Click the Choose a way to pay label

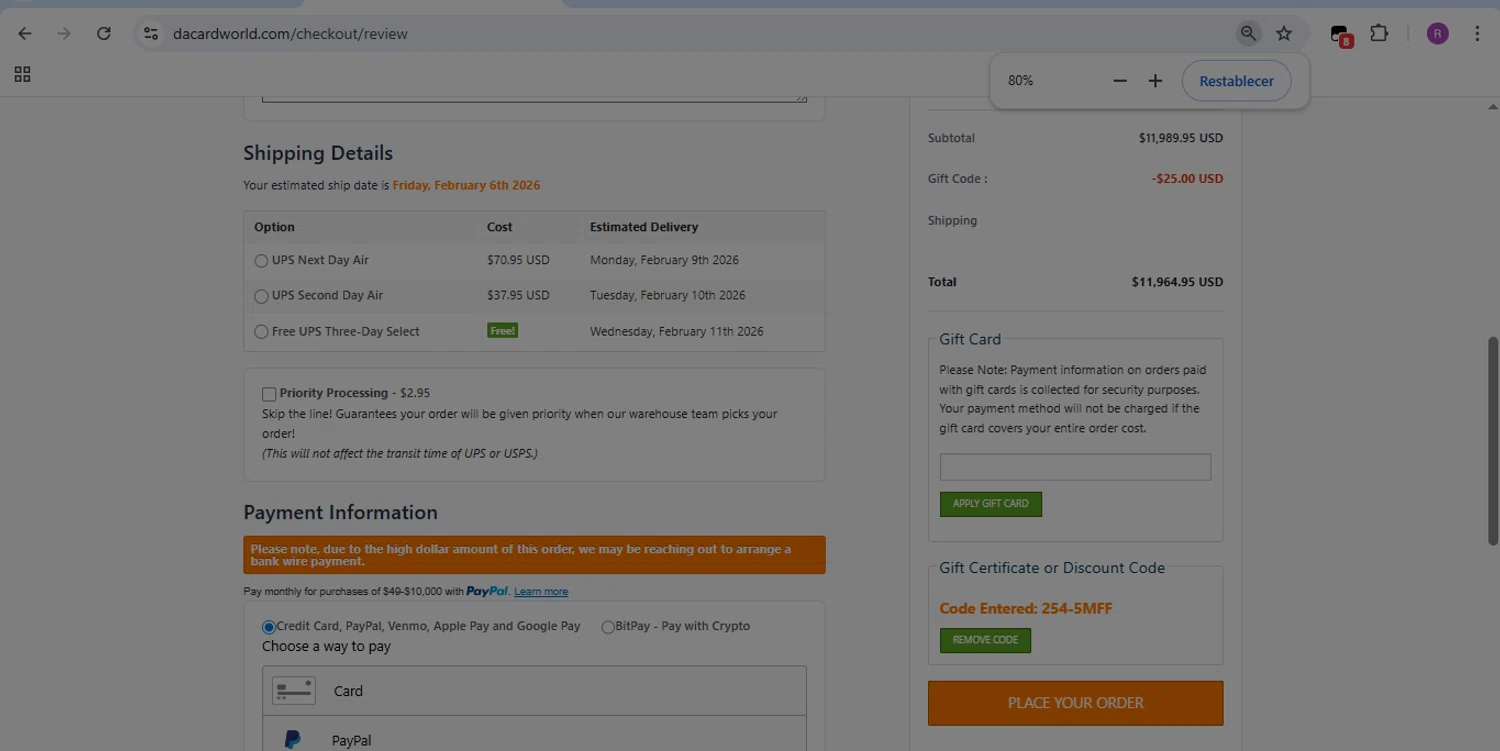click(326, 647)
